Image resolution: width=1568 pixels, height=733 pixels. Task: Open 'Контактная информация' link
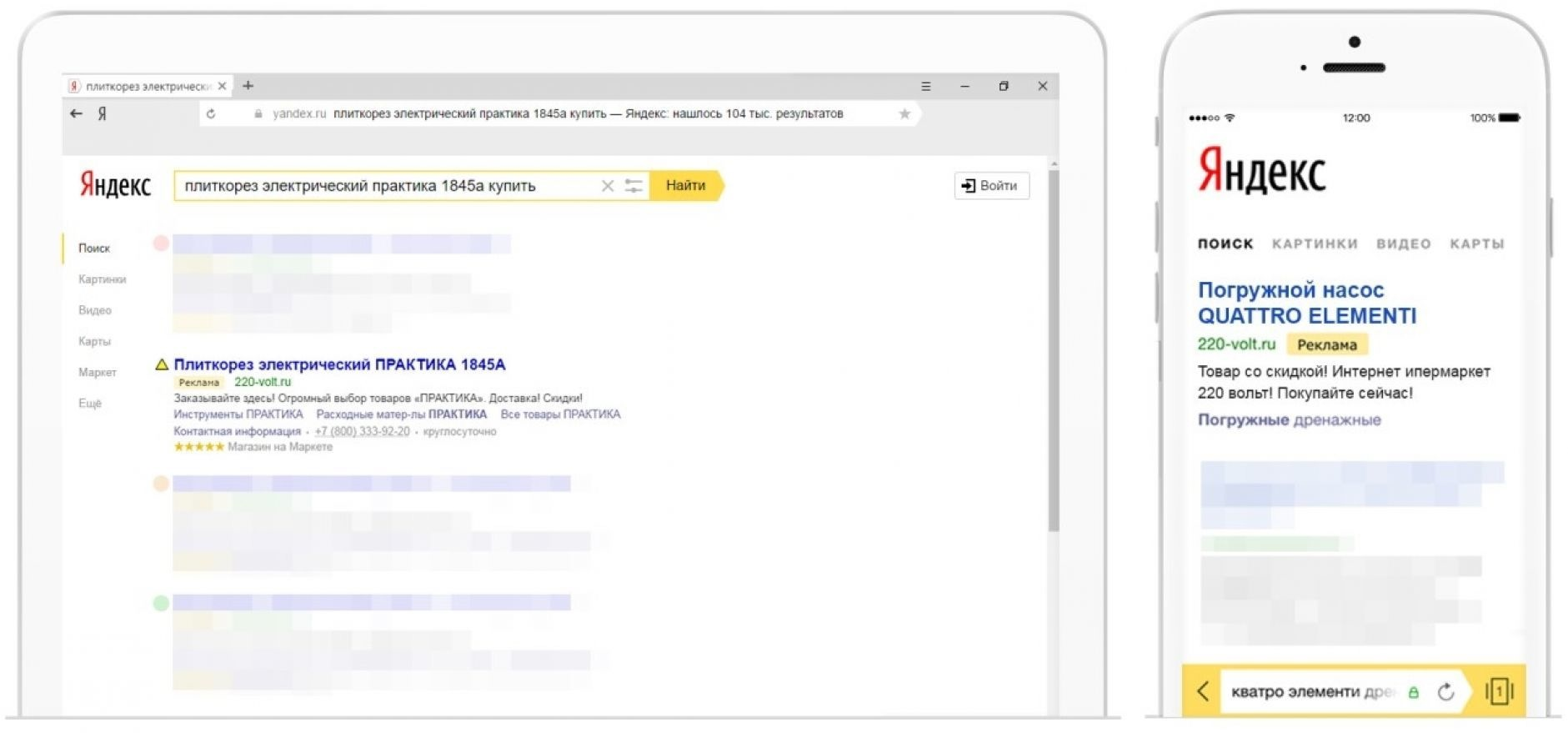(x=238, y=431)
